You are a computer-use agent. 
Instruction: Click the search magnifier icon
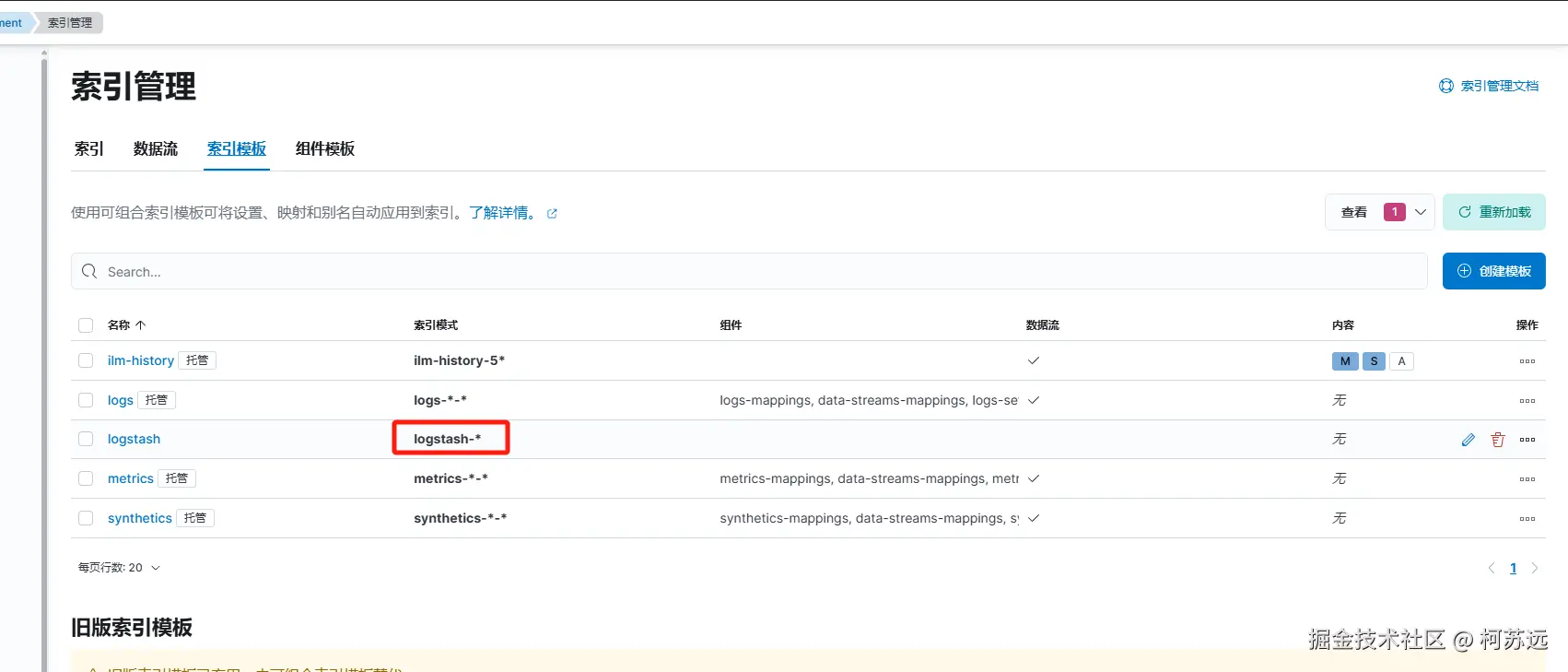(89, 271)
